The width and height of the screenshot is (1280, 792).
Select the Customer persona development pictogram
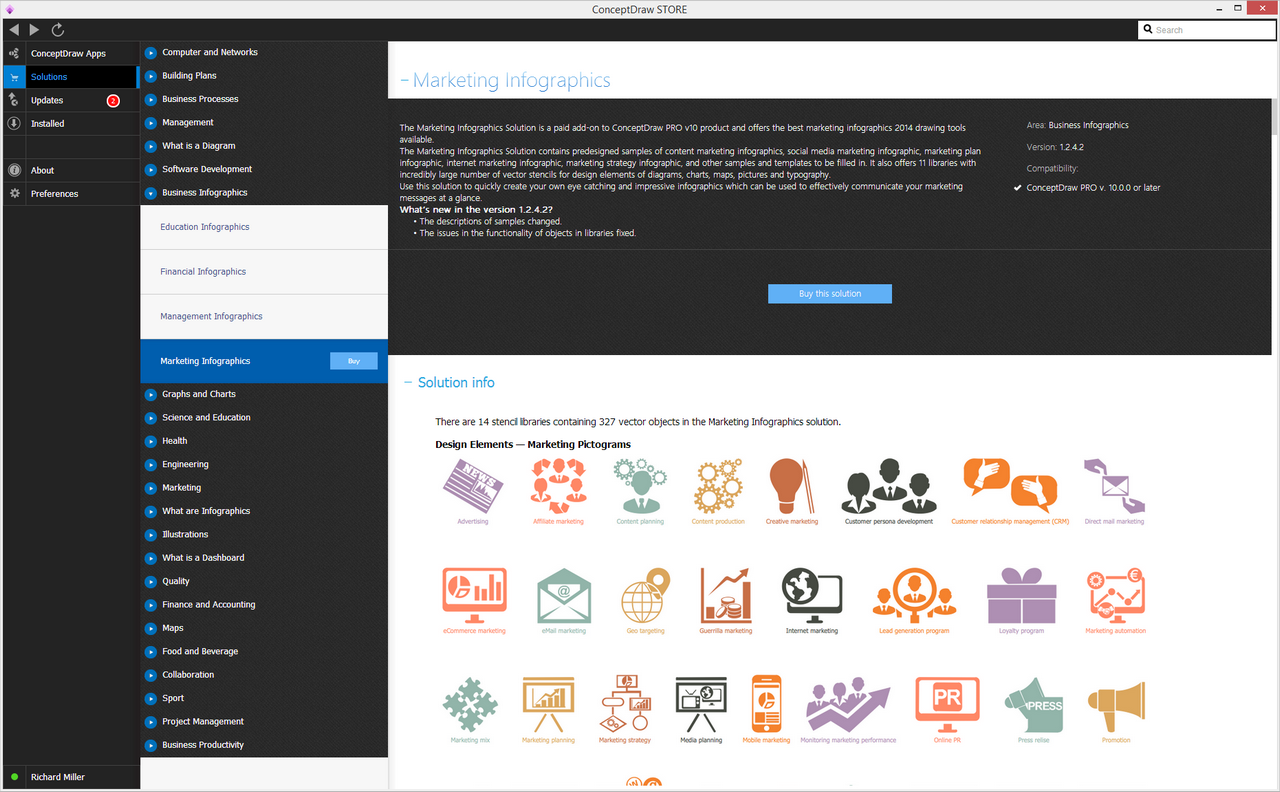click(x=888, y=486)
